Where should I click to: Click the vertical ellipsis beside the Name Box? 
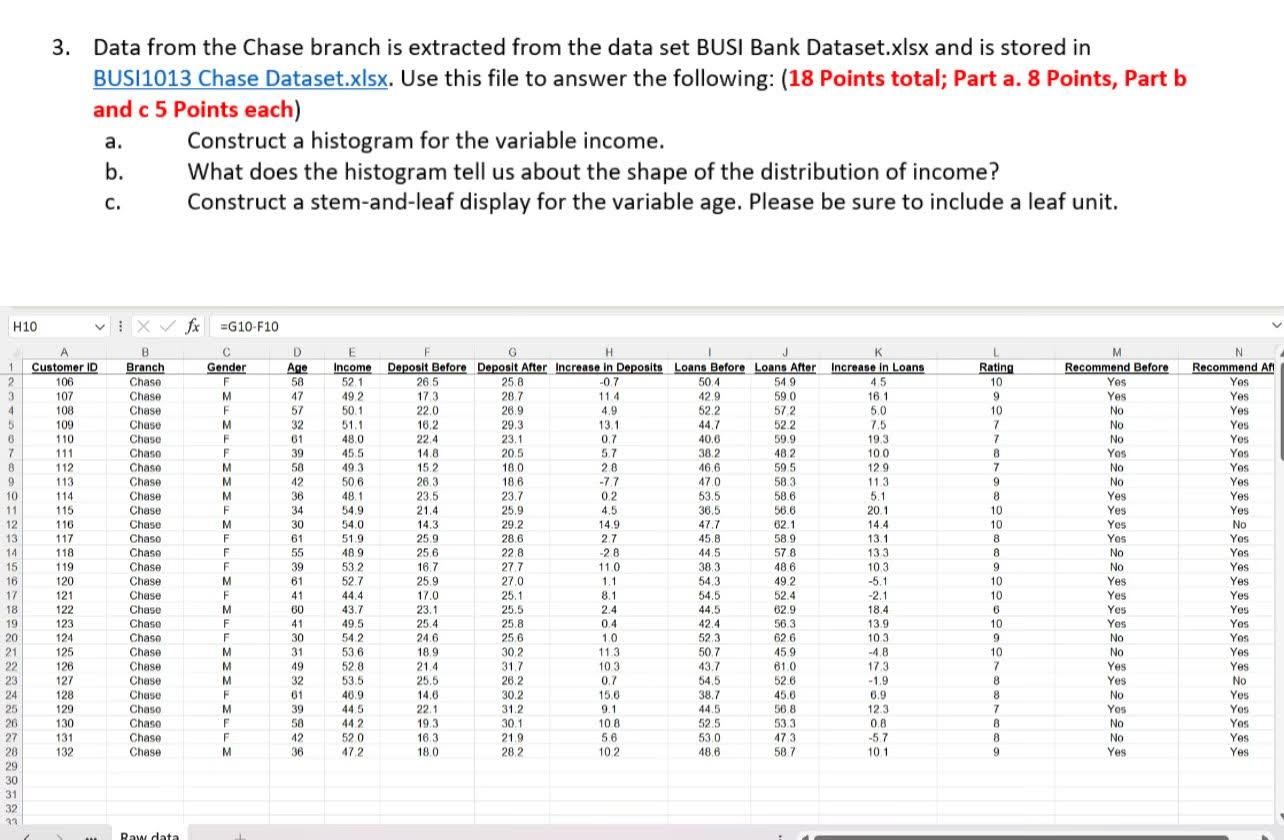point(120,327)
